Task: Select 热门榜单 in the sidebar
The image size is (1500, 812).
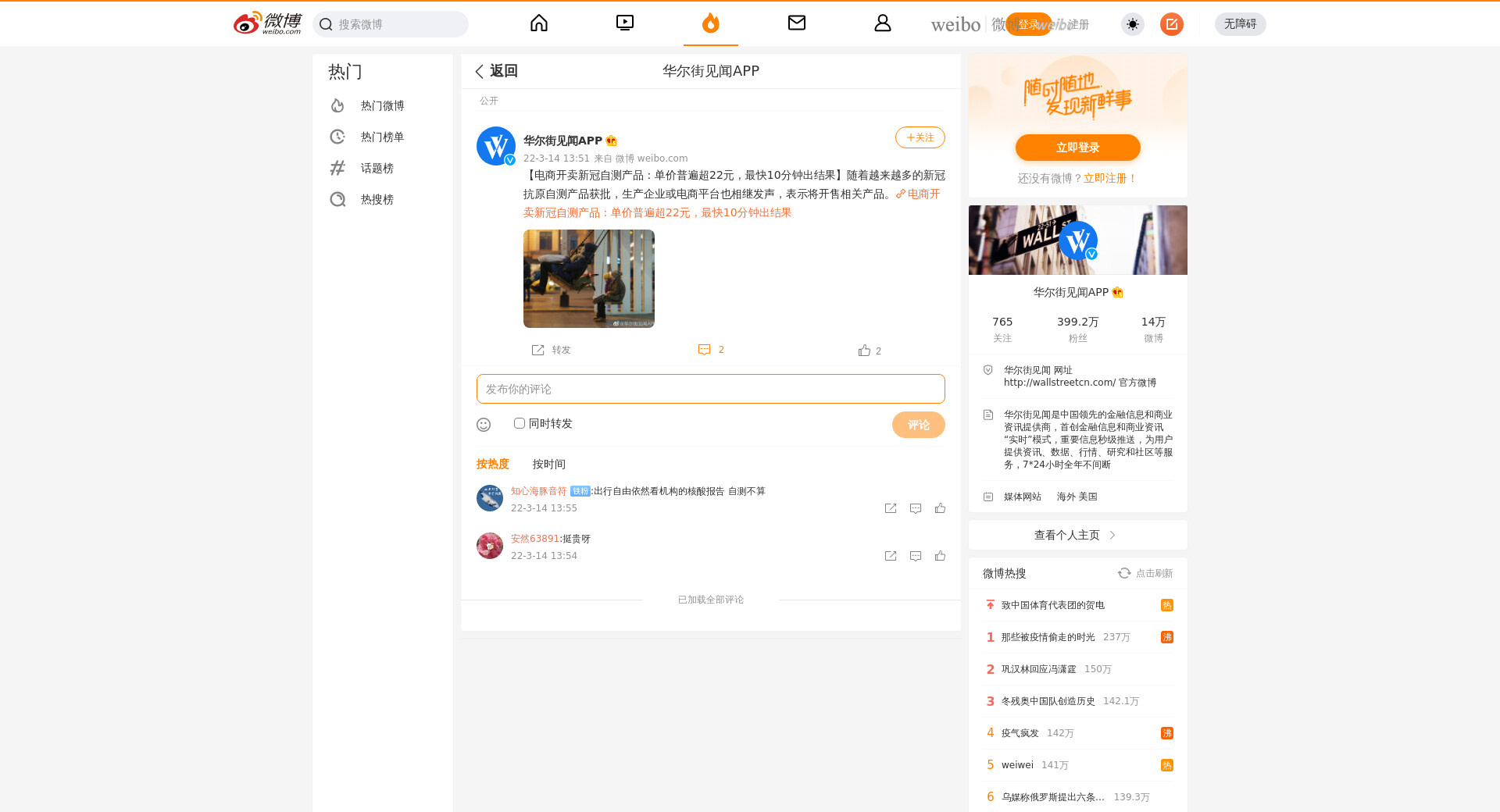Action: (383, 137)
